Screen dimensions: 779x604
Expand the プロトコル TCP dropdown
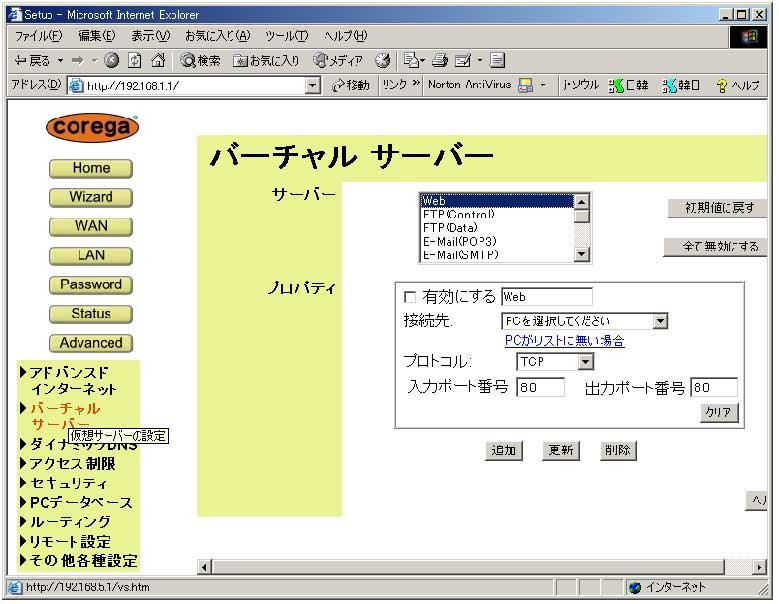tap(585, 362)
